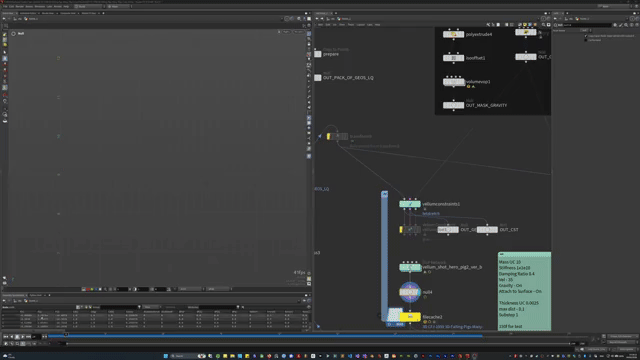Switch to the Render View tab
Screen dimensions: 640x360
pyautogui.click(x=48, y=13)
